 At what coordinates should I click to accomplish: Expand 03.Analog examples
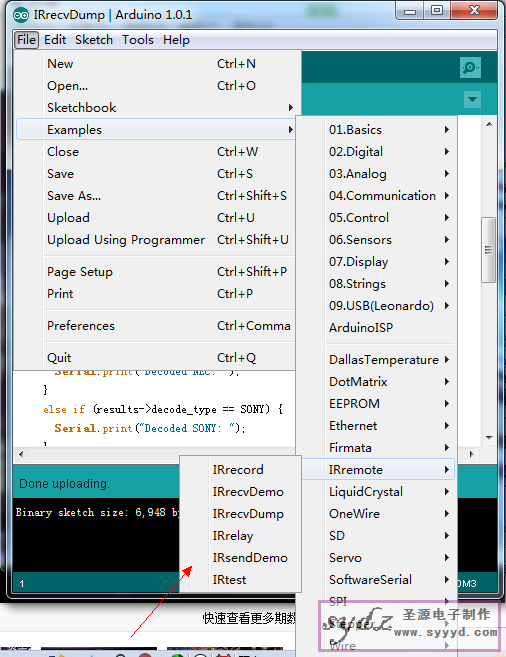(x=377, y=174)
